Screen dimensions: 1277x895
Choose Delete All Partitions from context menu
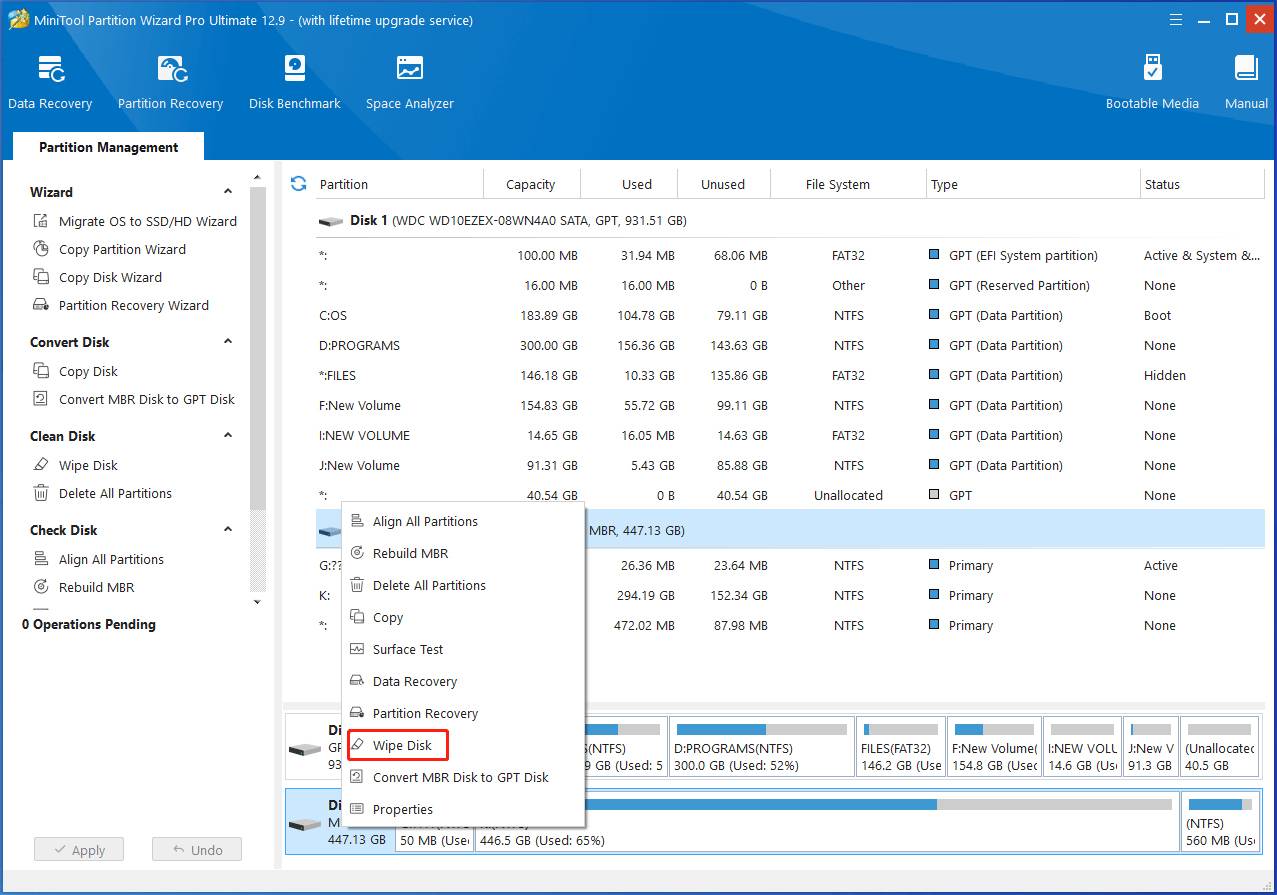463,585
